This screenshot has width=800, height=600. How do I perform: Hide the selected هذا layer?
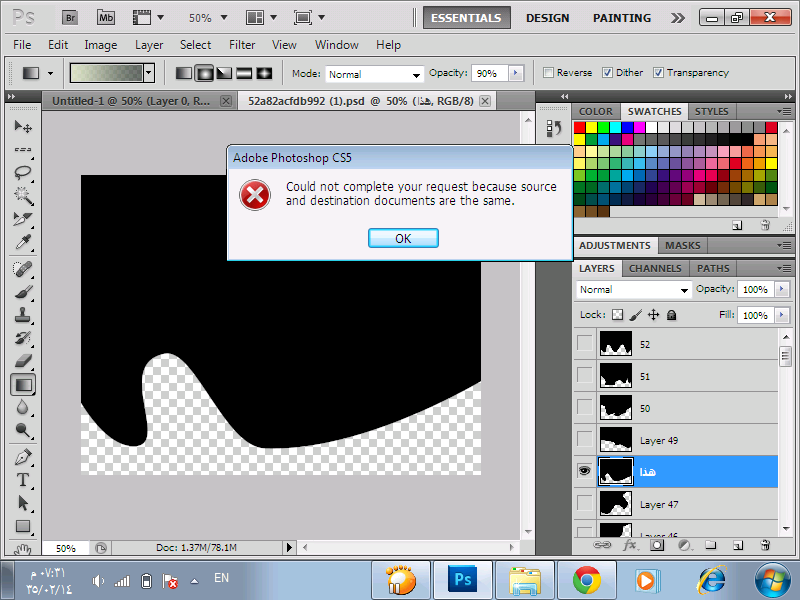point(584,472)
